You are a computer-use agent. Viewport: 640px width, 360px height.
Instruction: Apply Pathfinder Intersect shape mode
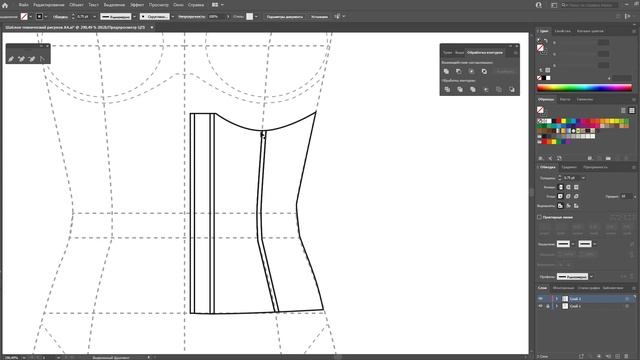click(471, 71)
